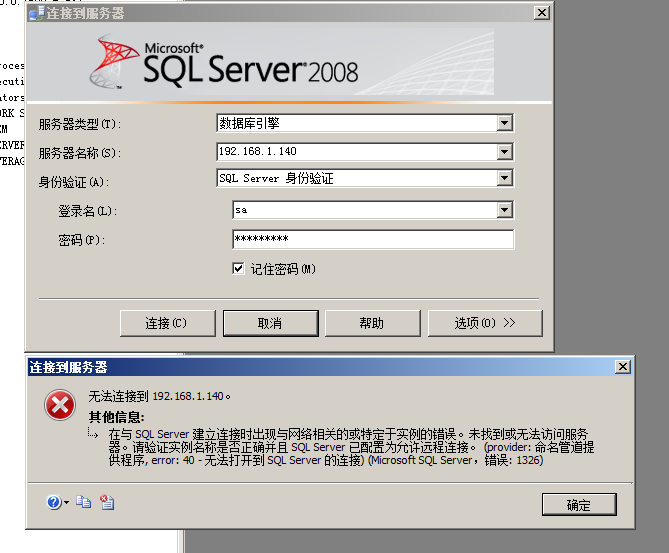Click the 登录名(L) label
Screen dimensions: 669x553
87,211
